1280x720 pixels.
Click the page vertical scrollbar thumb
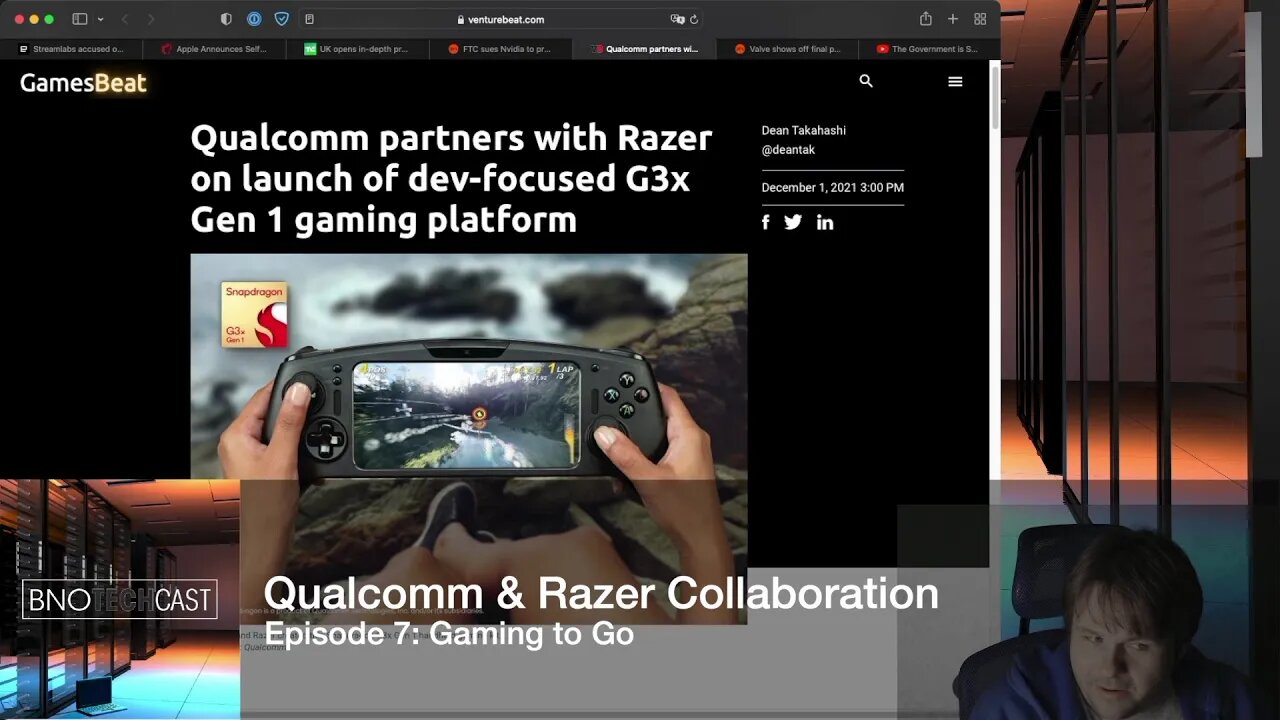[x=995, y=97]
